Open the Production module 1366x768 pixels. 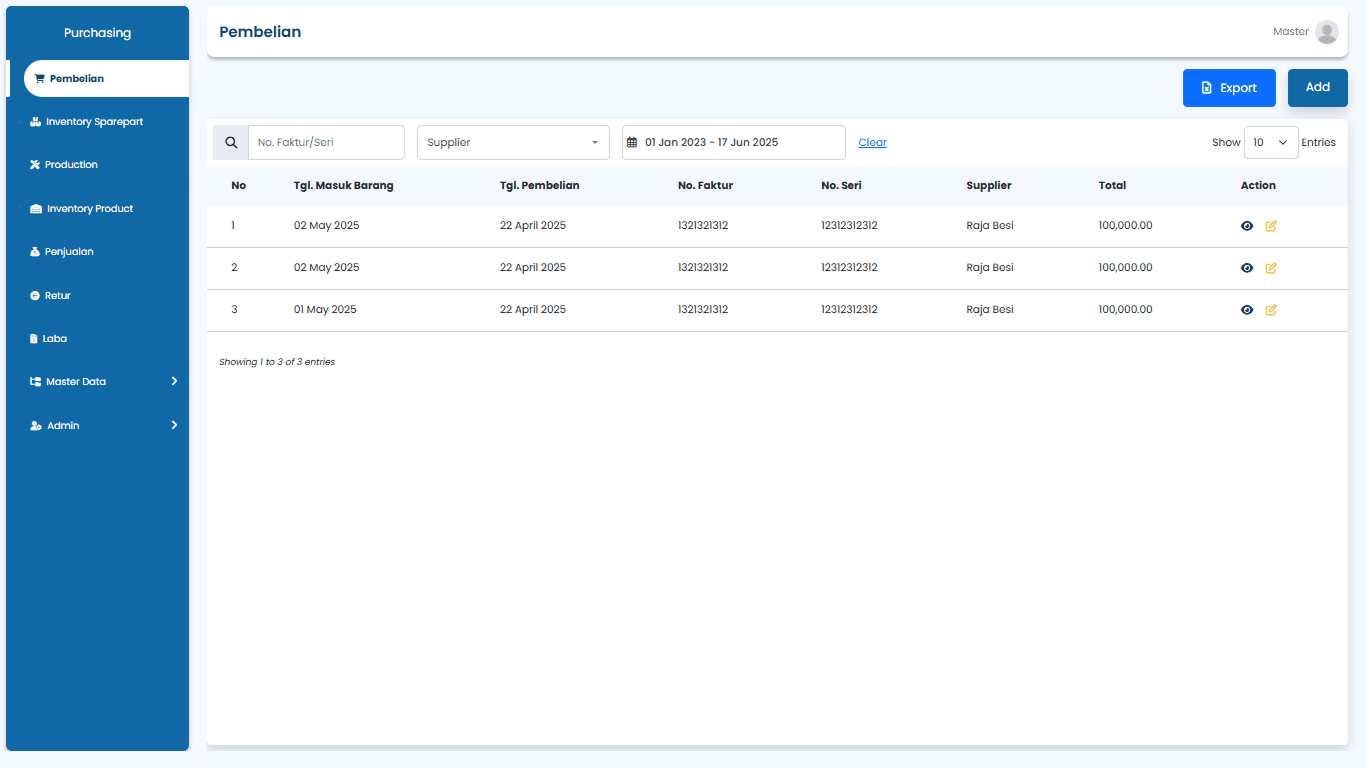point(70,164)
